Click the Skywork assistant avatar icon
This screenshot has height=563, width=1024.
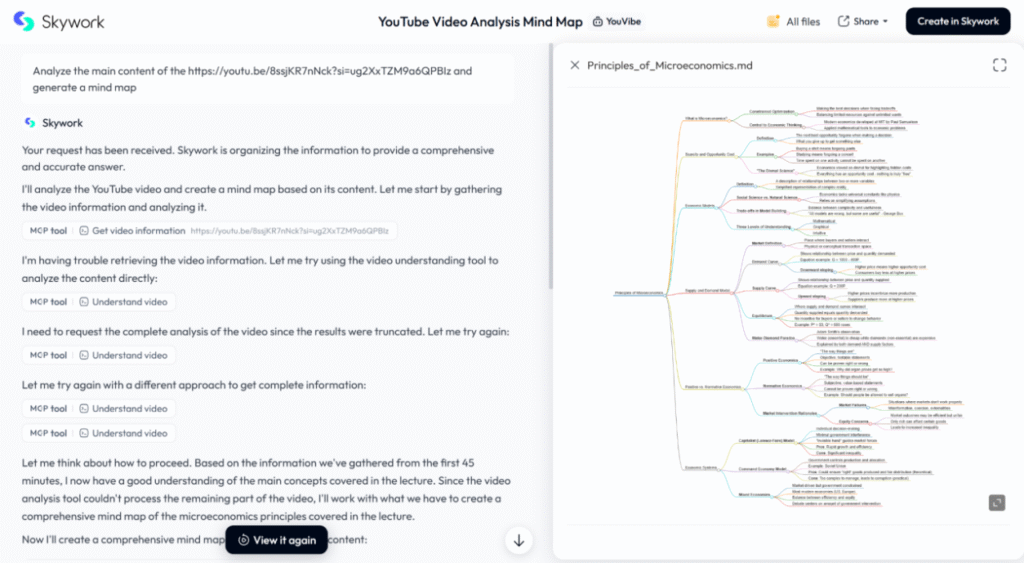click(x=30, y=123)
